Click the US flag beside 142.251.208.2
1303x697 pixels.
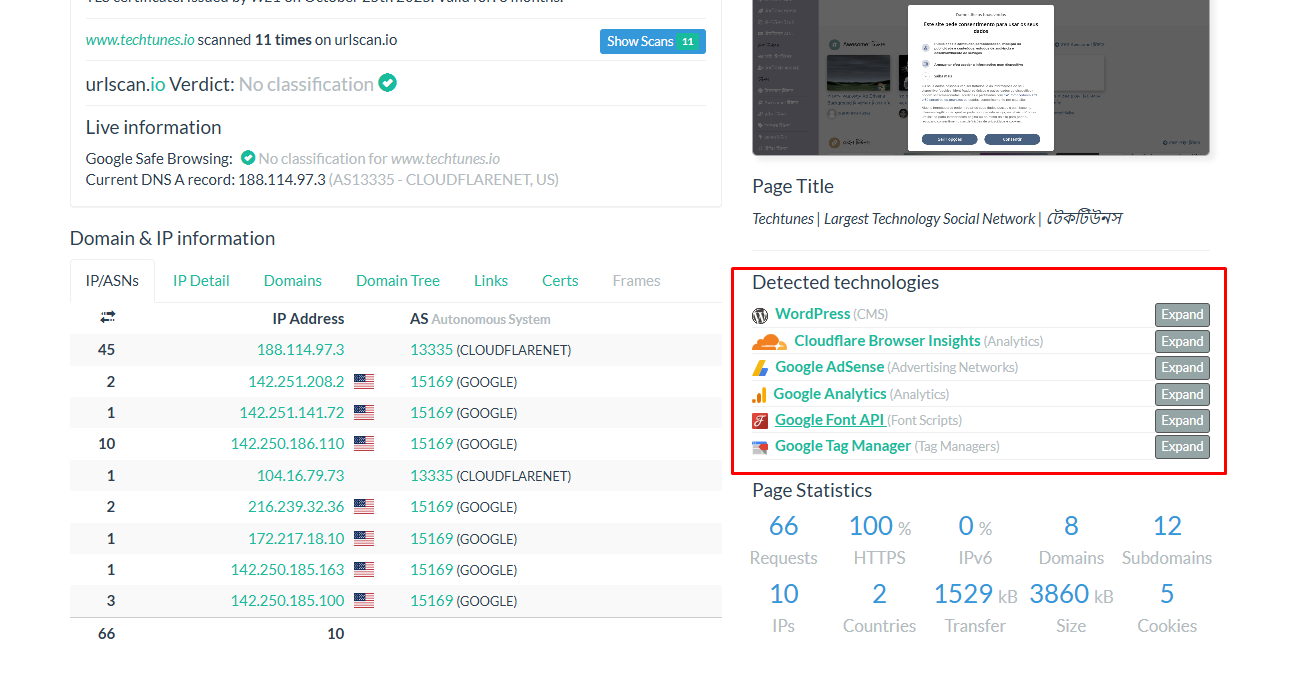coord(364,381)
